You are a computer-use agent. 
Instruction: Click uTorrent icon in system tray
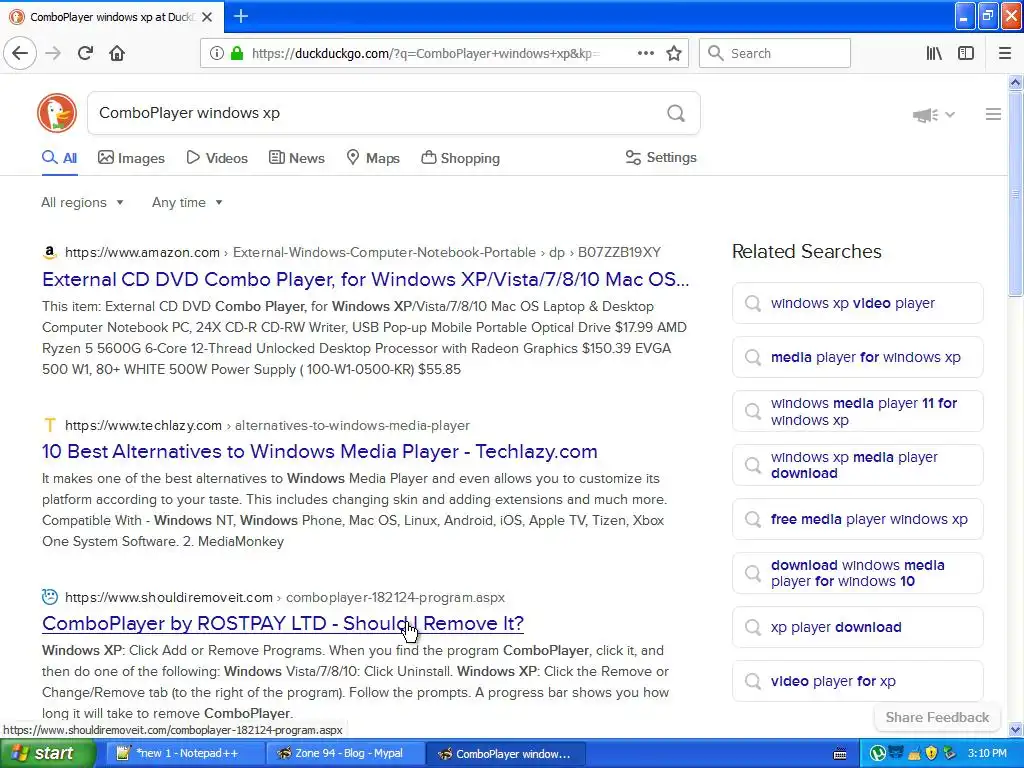pyautogui.click(x=878, y=753)
